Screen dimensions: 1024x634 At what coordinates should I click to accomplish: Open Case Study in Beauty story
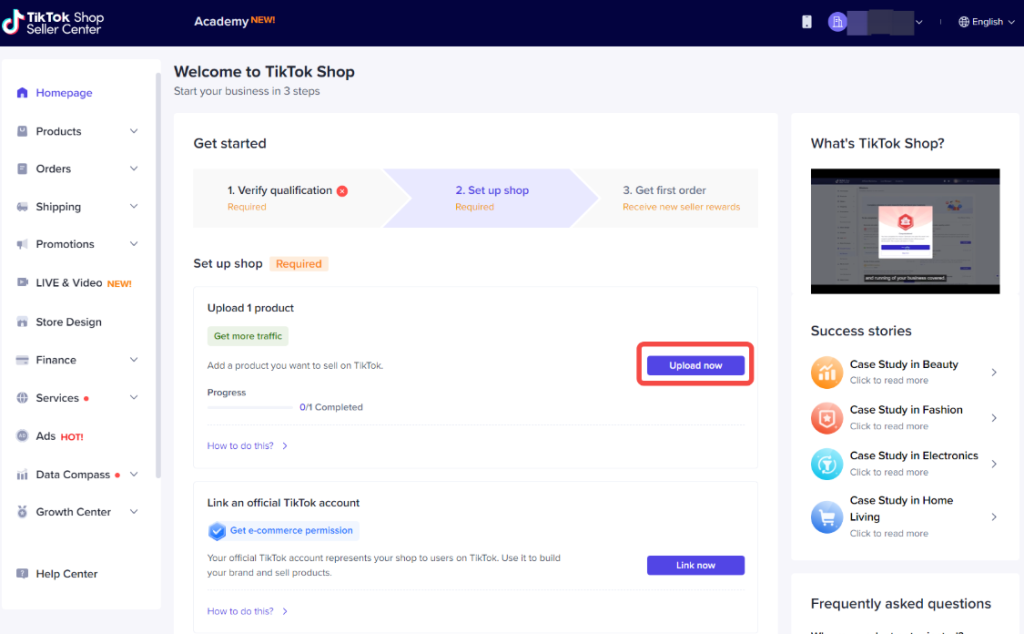click(x=904, y=372)
